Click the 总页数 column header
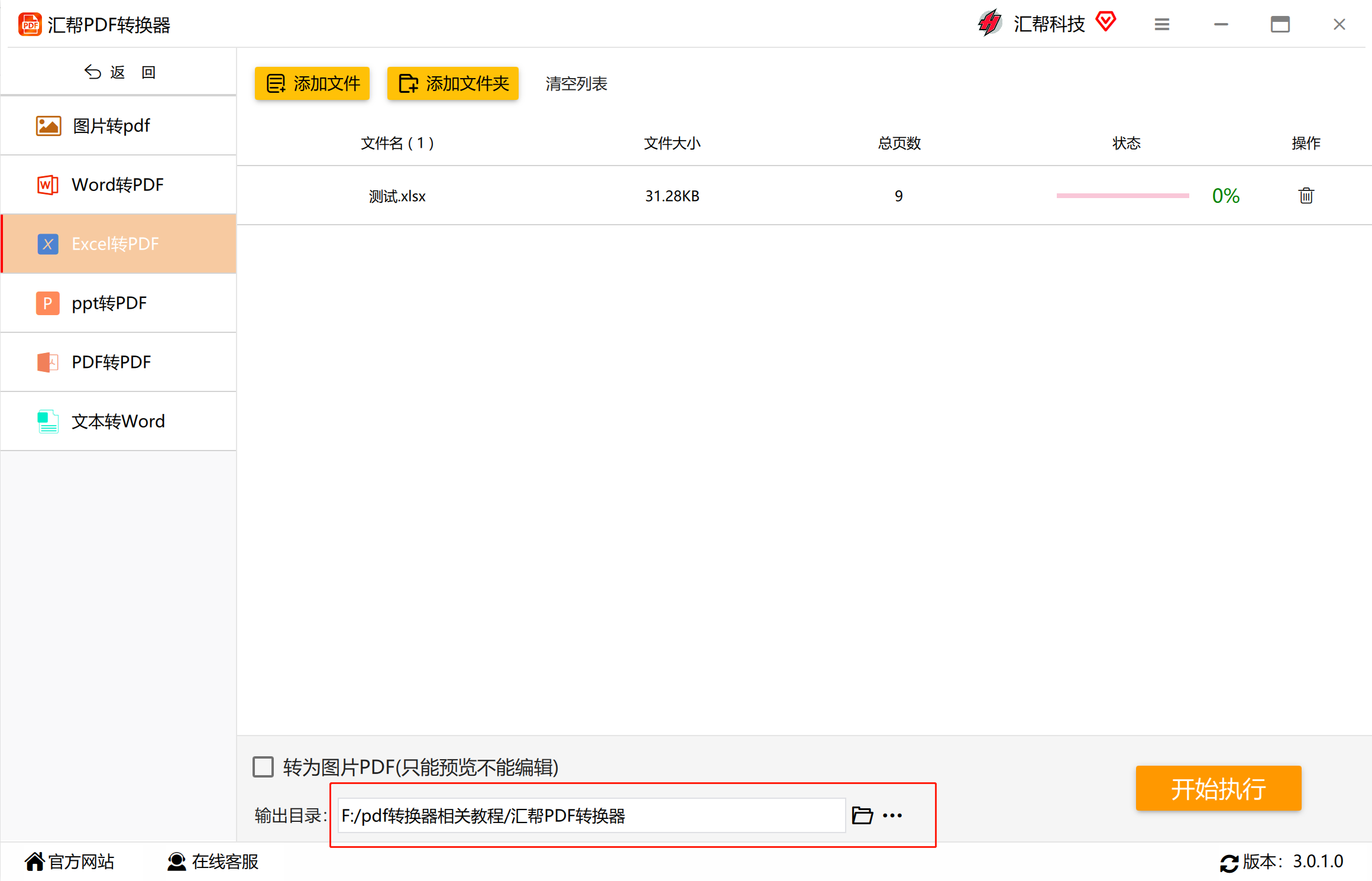This screenshot has height=881, width=1372. 899,143
